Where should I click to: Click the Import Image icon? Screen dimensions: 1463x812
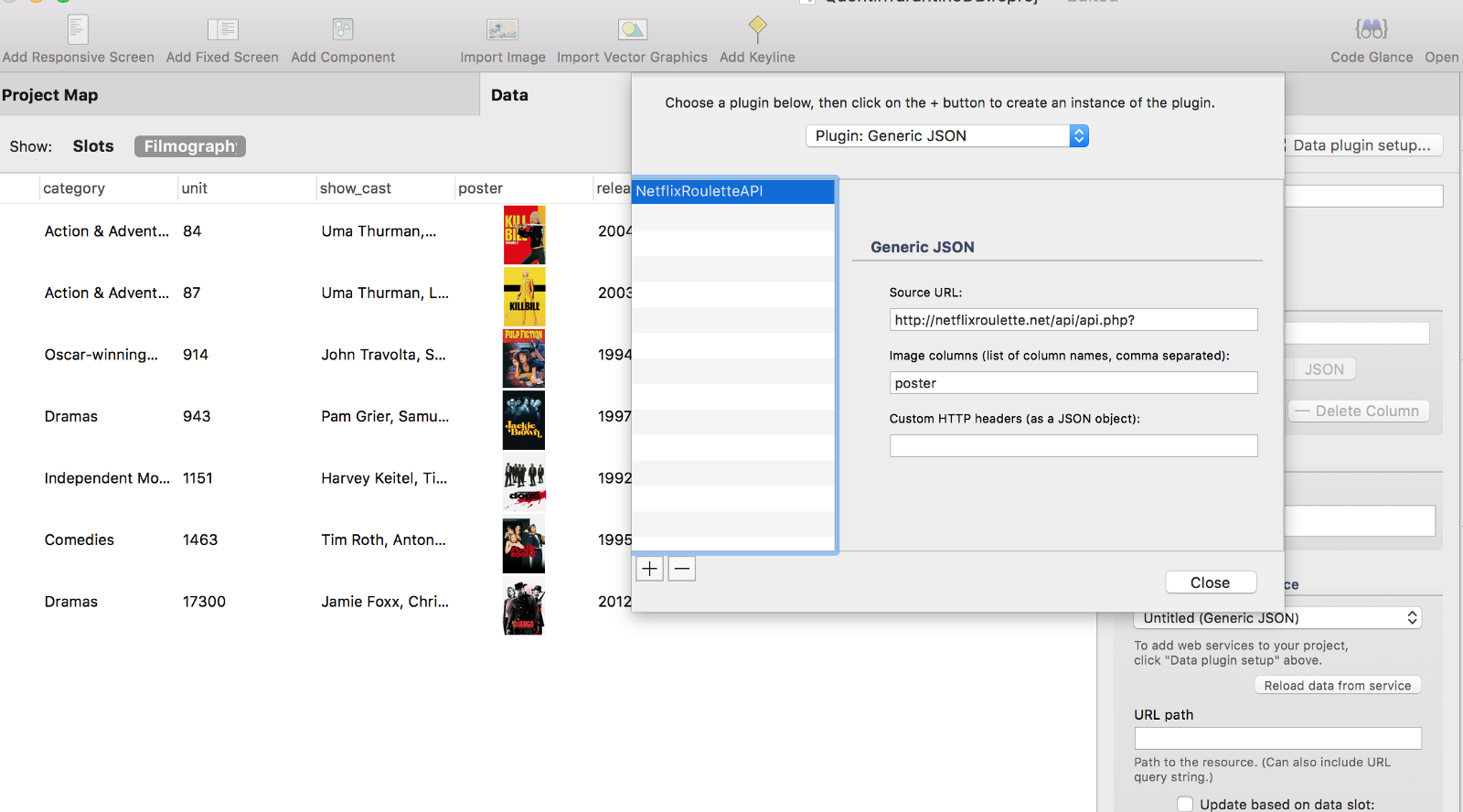(x=502, y=30)
